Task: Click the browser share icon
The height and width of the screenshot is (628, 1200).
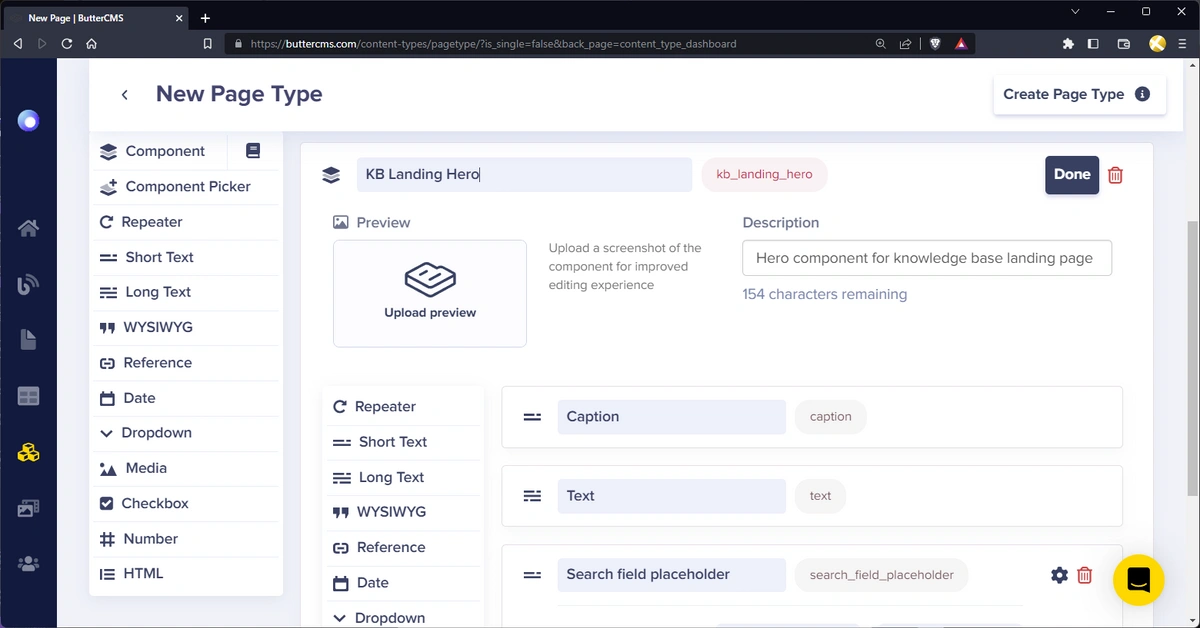Action: (905, 44)
